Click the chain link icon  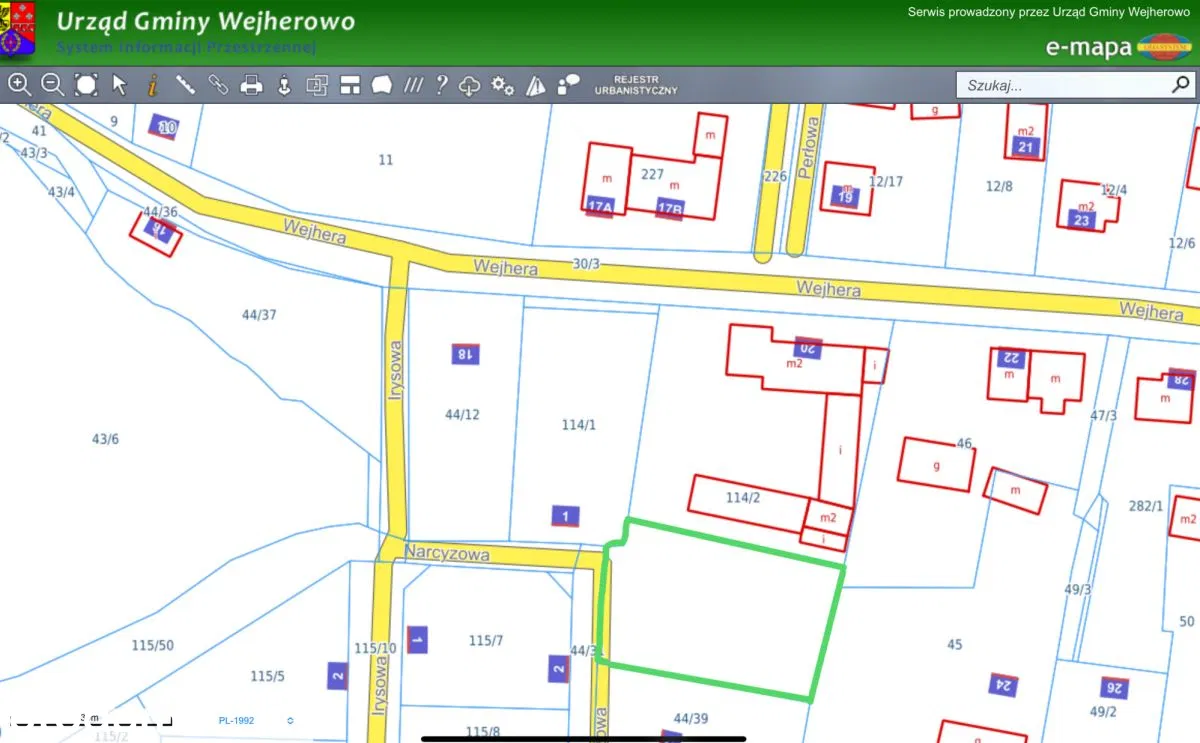coord(218,85)
